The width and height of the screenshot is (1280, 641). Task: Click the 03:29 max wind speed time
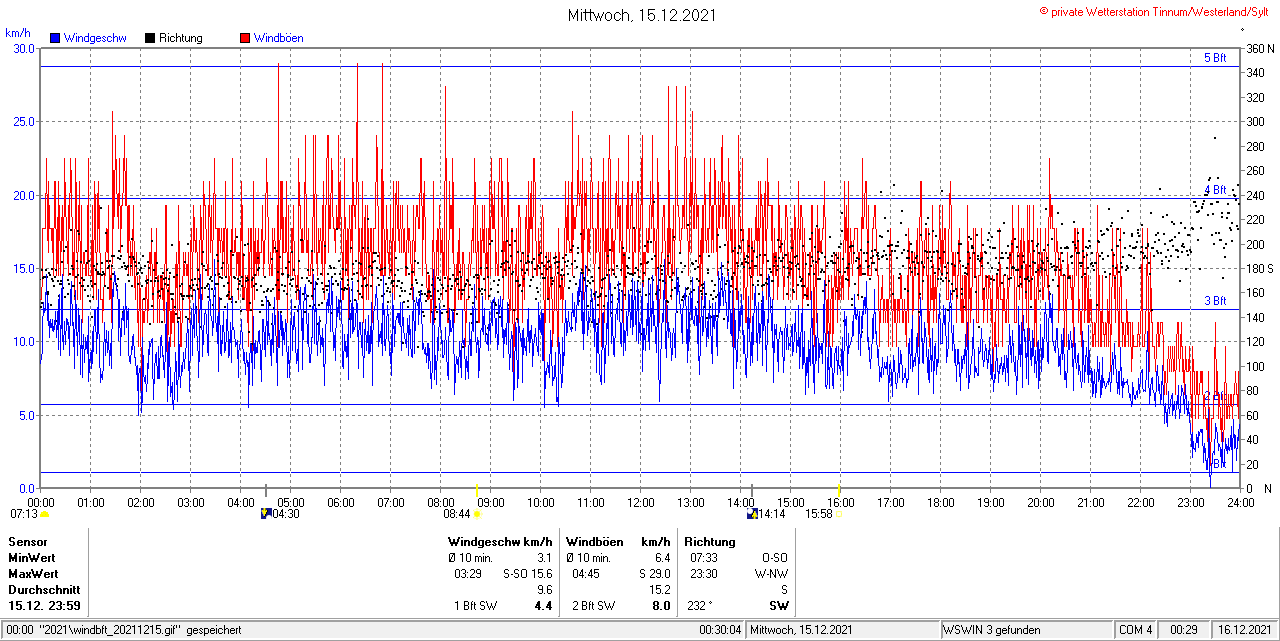tap(469, 574)
